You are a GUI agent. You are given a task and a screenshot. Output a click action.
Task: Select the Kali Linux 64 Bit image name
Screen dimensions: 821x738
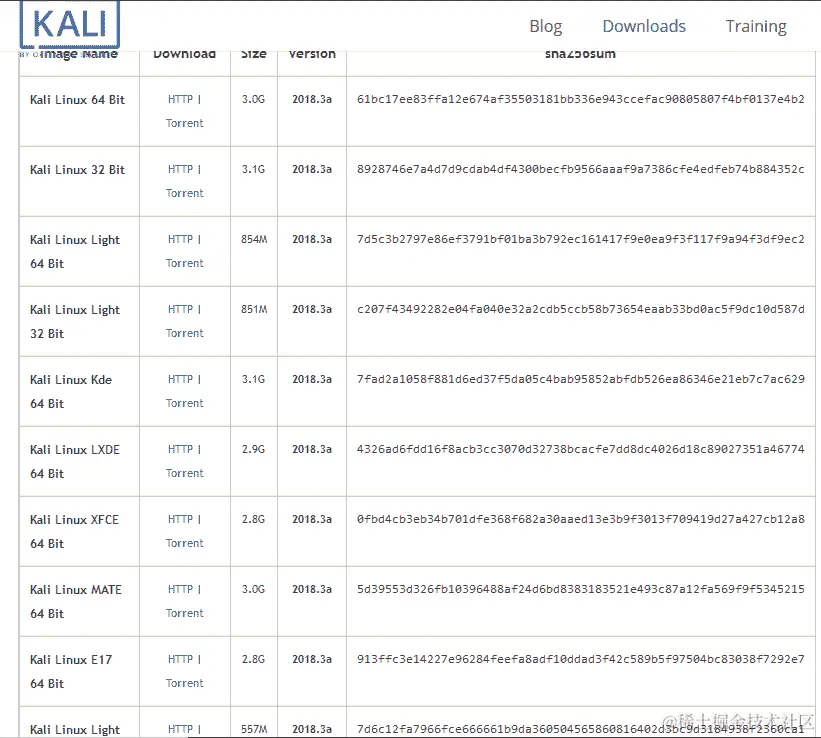tap(77, 100)
